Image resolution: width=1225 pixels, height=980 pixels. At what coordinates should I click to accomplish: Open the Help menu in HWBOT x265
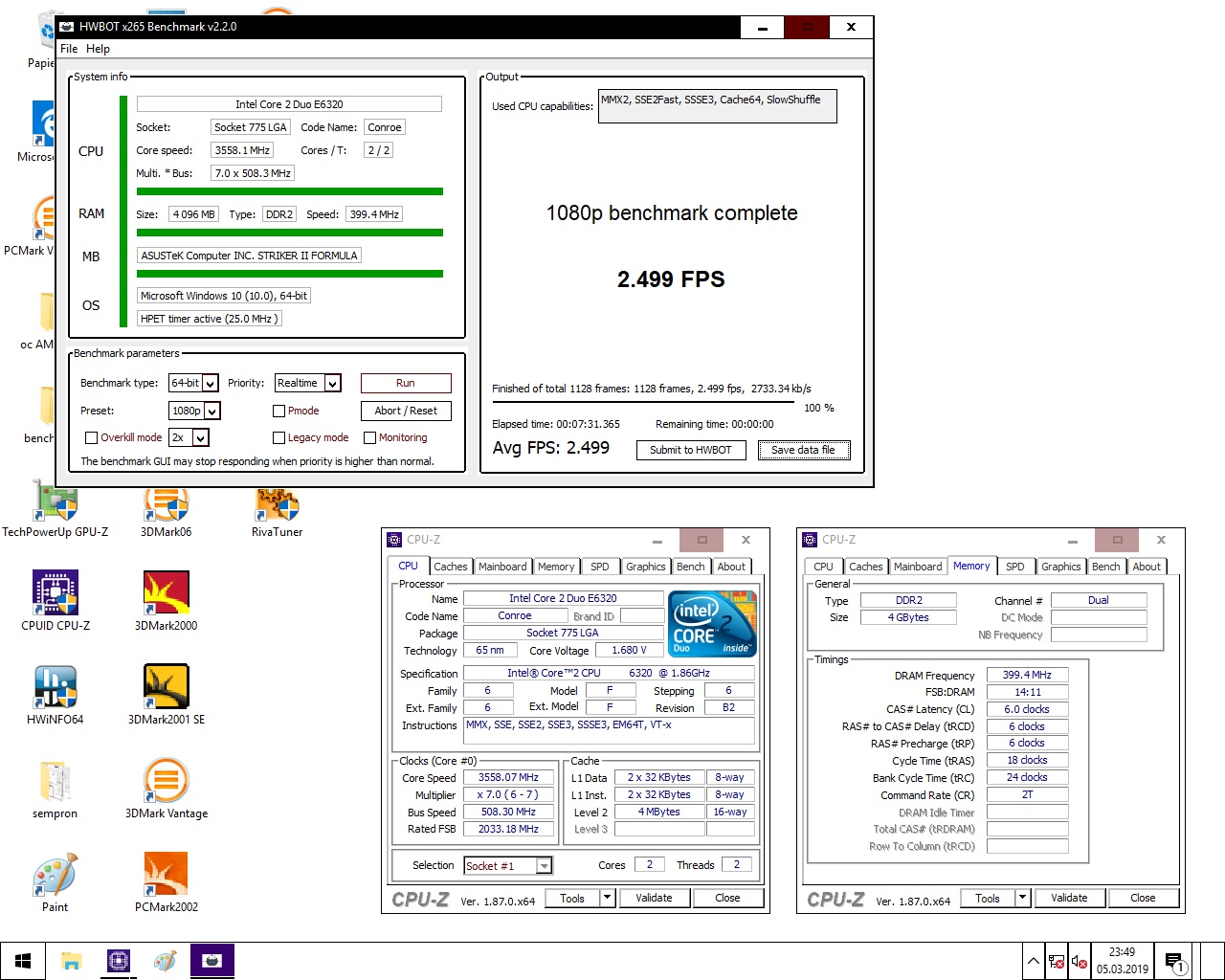(98, 49)
